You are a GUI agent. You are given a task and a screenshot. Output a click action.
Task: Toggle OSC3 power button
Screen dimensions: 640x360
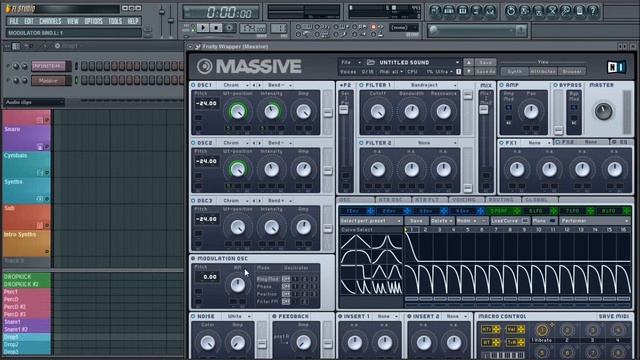click(193, 201)
